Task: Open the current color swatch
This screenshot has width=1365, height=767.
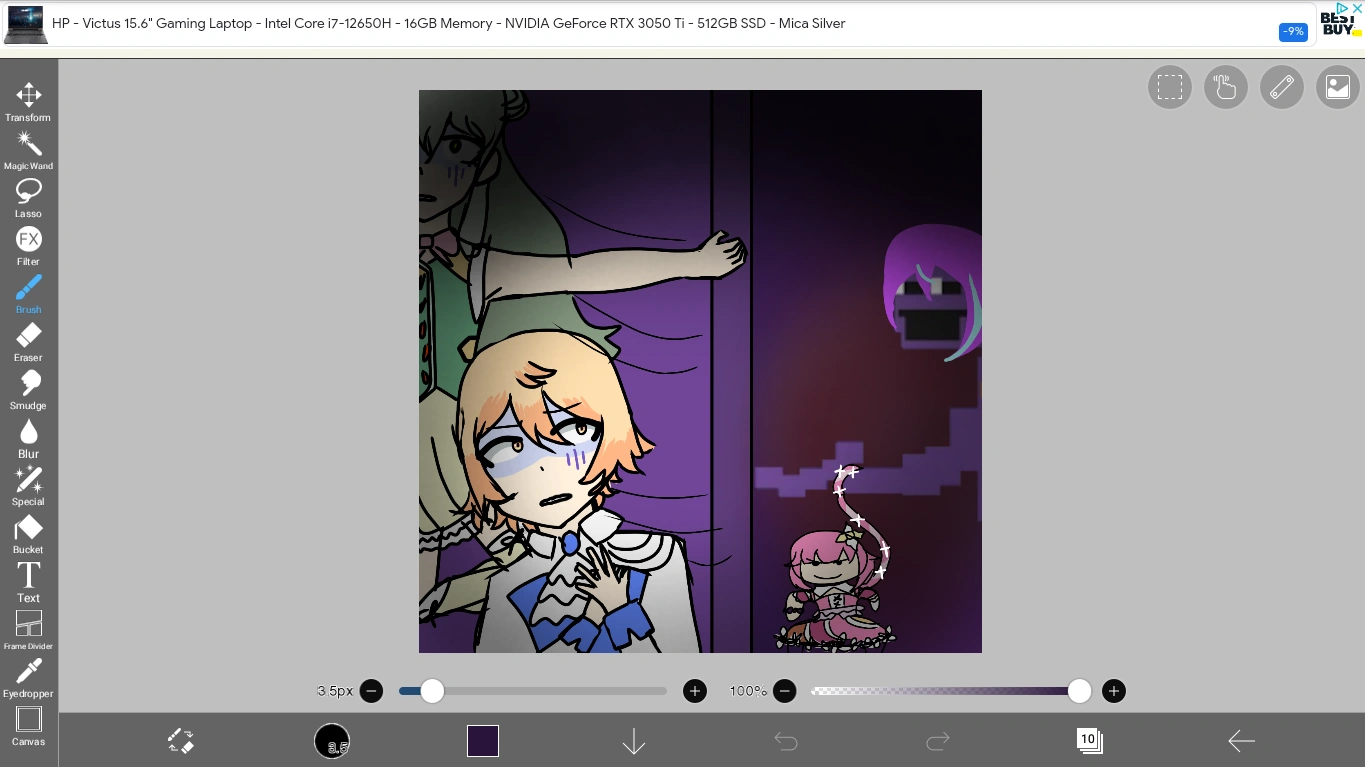Action: tap(483, 741)
